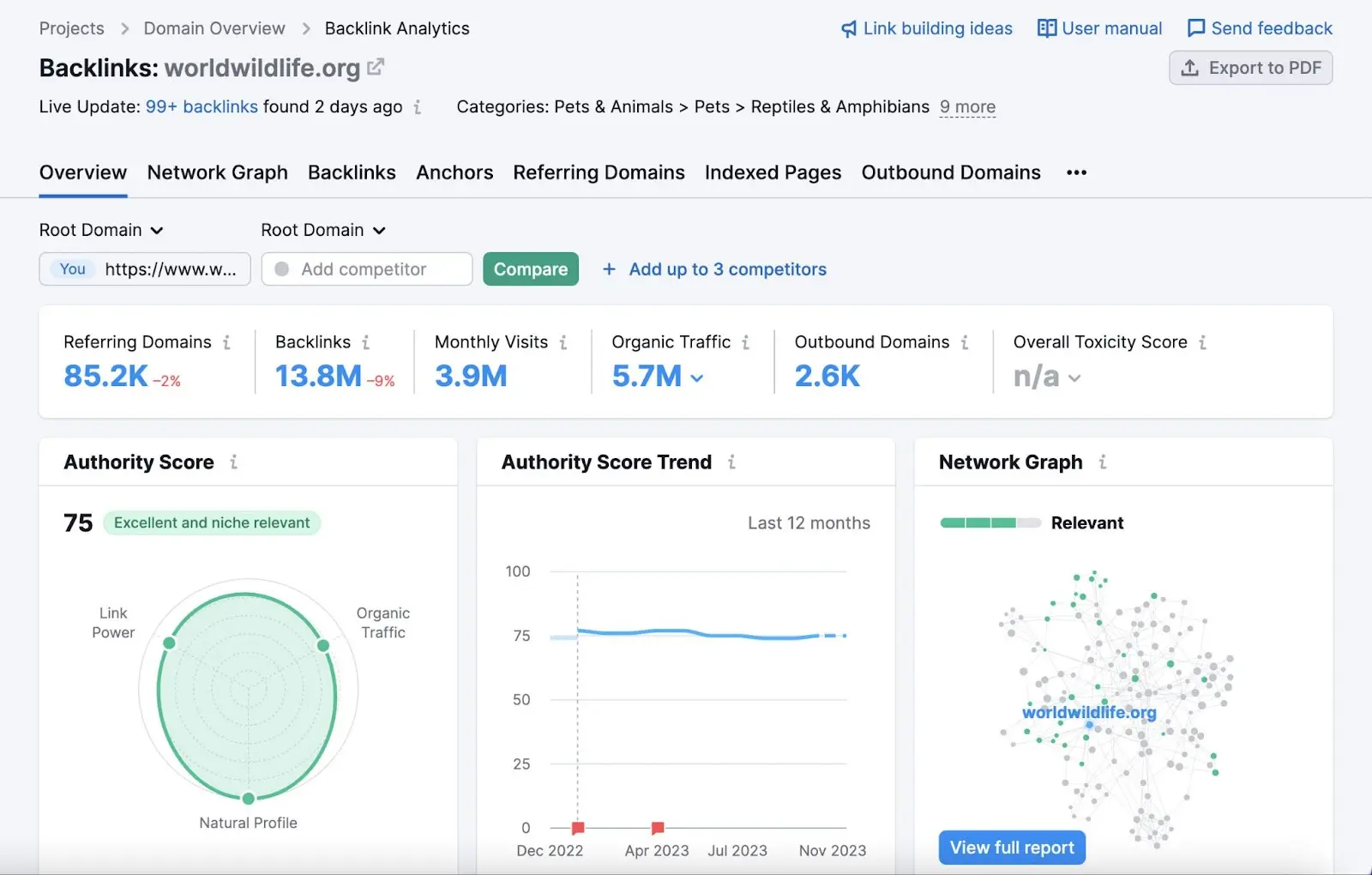Go to Projects breadcrumb
This screenshot has width=1372, height=875.
tap(72, 28)
